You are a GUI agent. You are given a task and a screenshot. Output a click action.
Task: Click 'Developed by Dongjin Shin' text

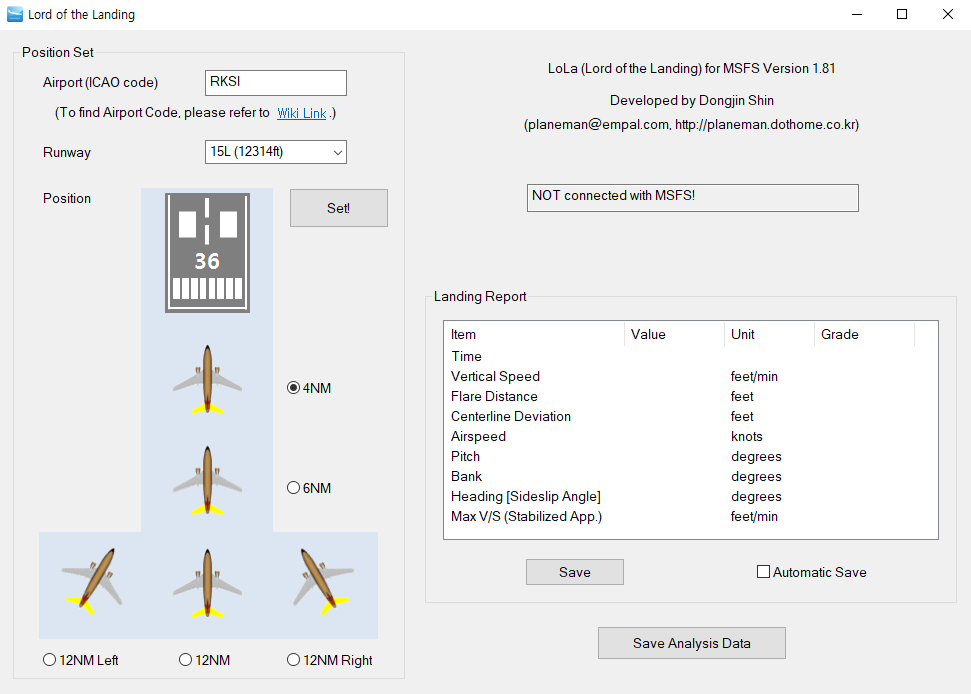[x=692, y=100]
